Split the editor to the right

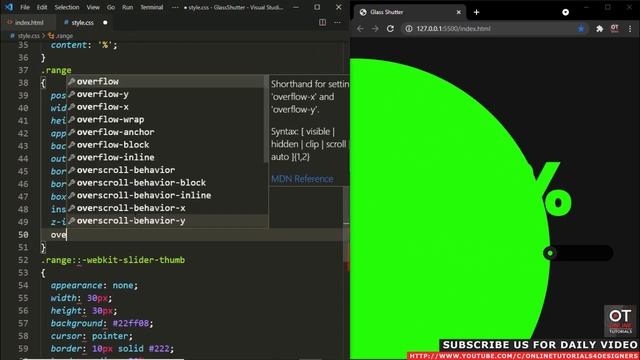tap(322, 22)
